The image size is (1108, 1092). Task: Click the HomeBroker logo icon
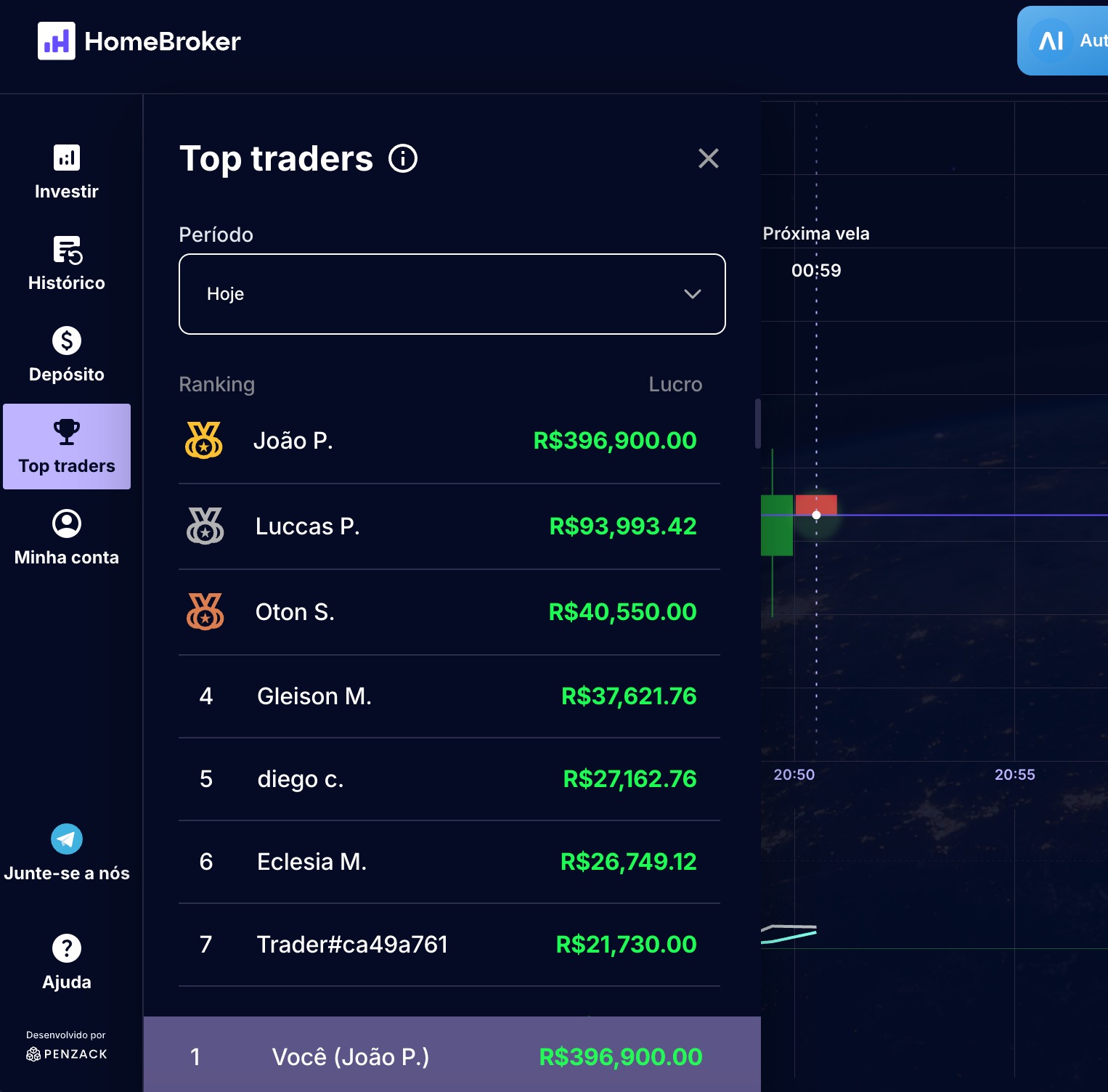coord(57,41)
